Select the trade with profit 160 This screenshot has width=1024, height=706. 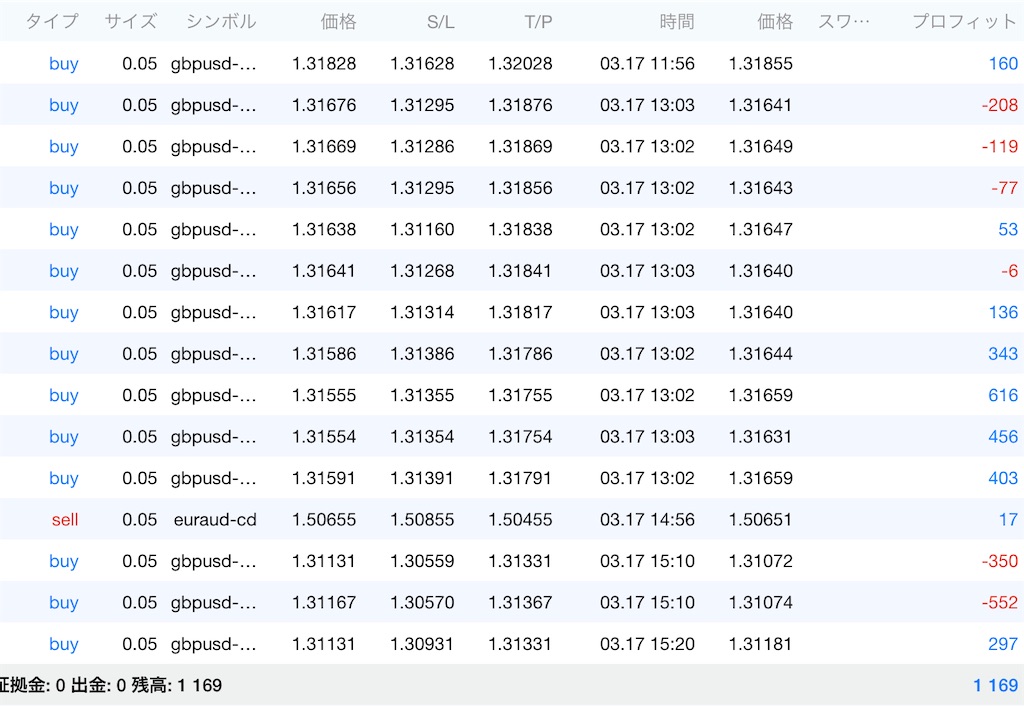(x=512, y=63)
